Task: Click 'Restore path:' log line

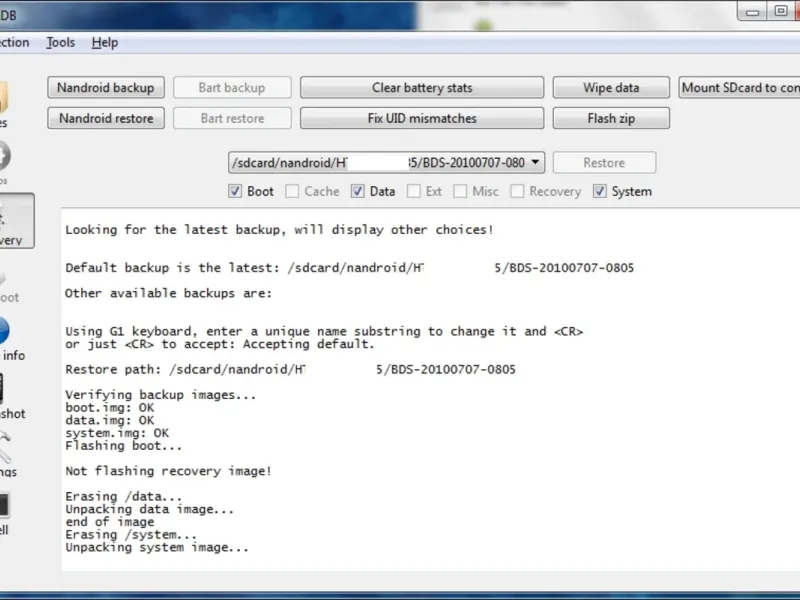Action: [x=290, y=369]
